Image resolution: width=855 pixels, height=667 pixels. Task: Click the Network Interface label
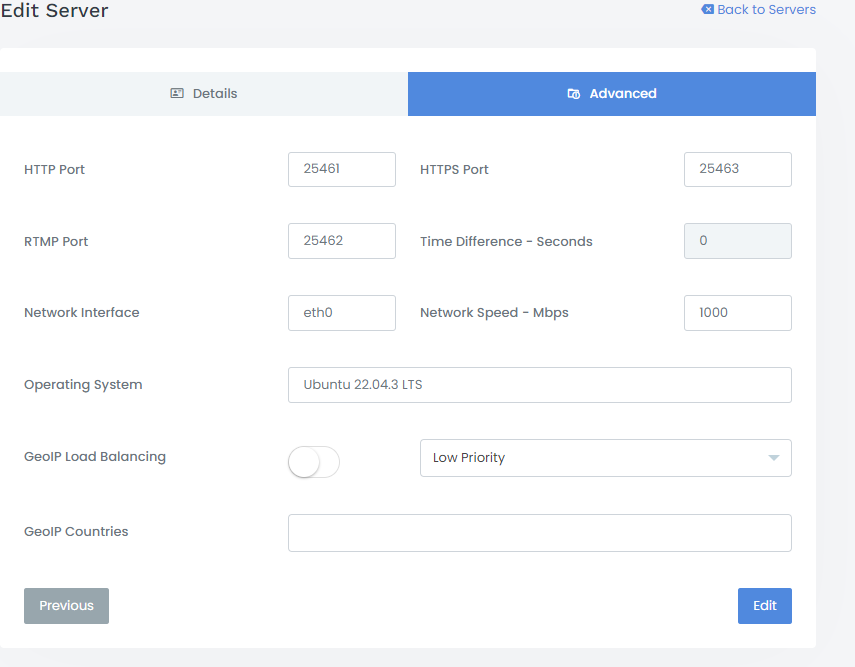click(x=82, y=313)
